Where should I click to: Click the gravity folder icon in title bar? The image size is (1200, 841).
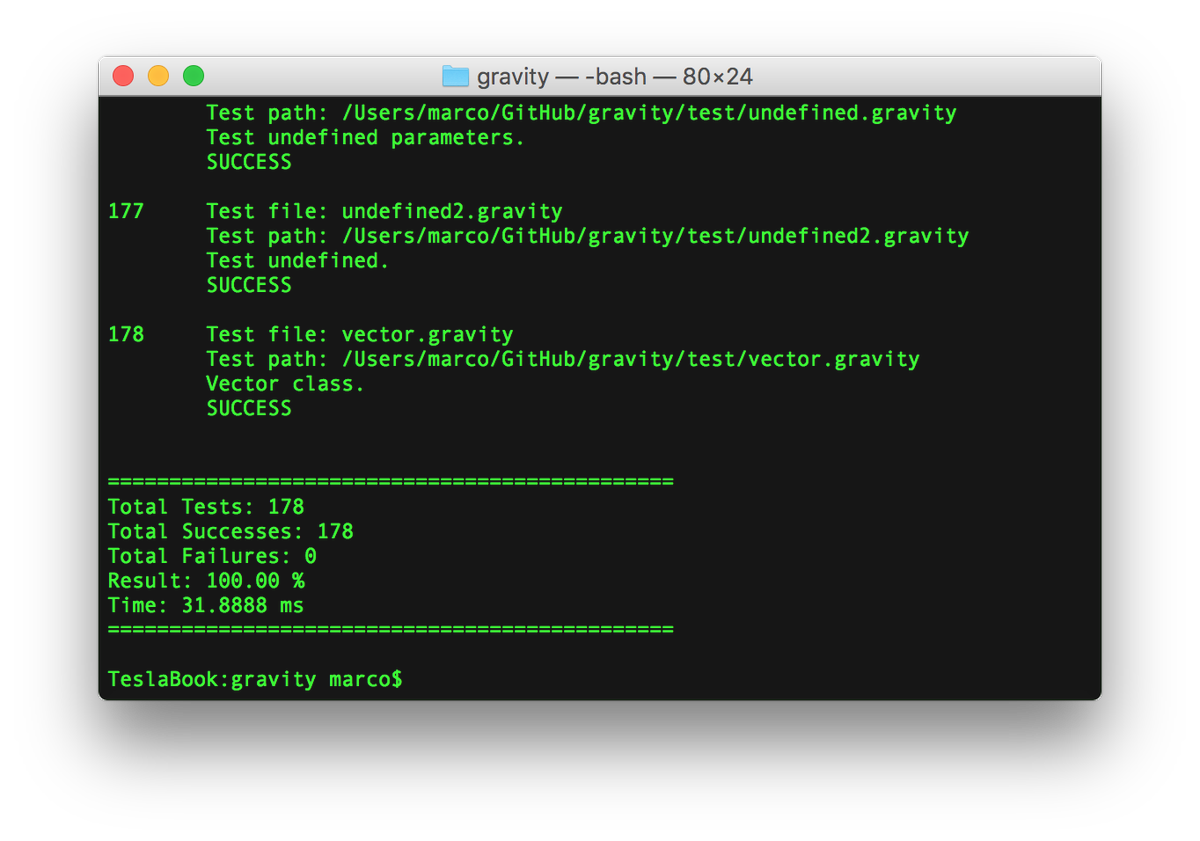click(455, 76)
